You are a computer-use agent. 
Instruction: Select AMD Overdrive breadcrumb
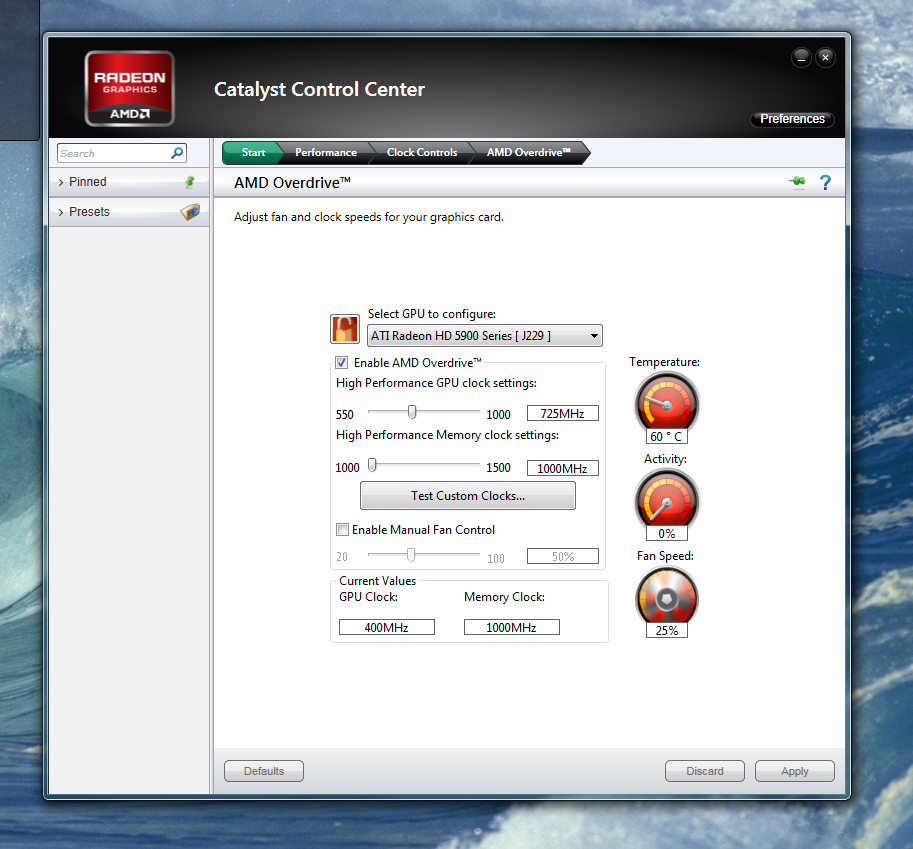[528, 153]
